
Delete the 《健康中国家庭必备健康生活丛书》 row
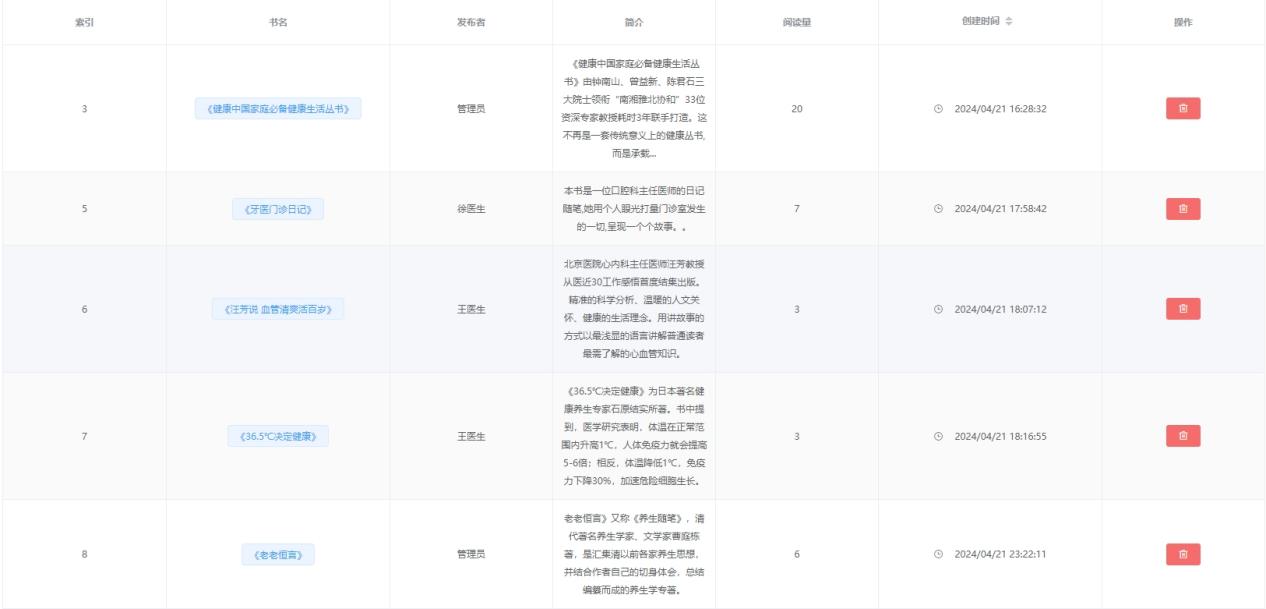coord(1183,109)
